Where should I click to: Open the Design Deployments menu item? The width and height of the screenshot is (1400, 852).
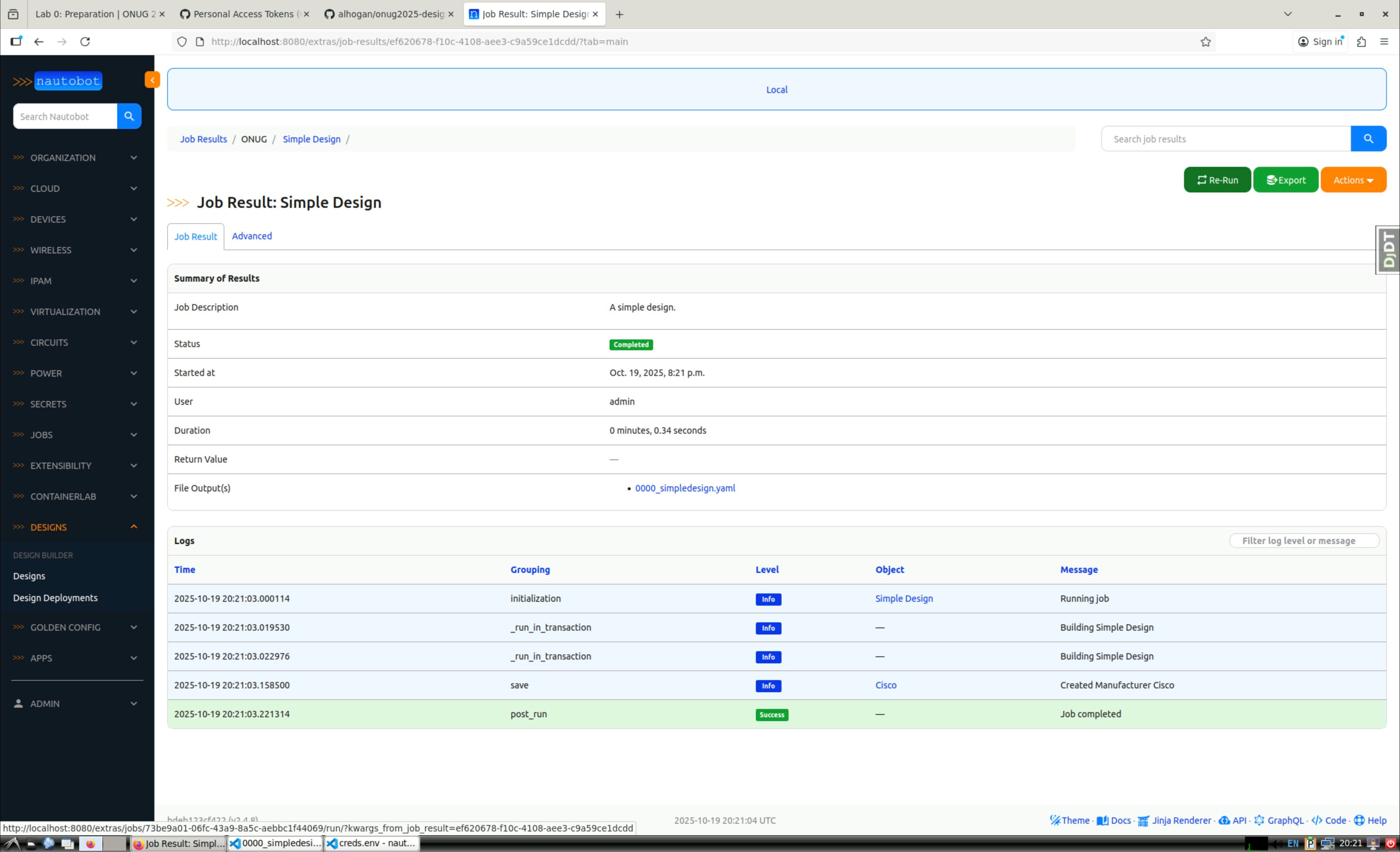pos(55,598)
